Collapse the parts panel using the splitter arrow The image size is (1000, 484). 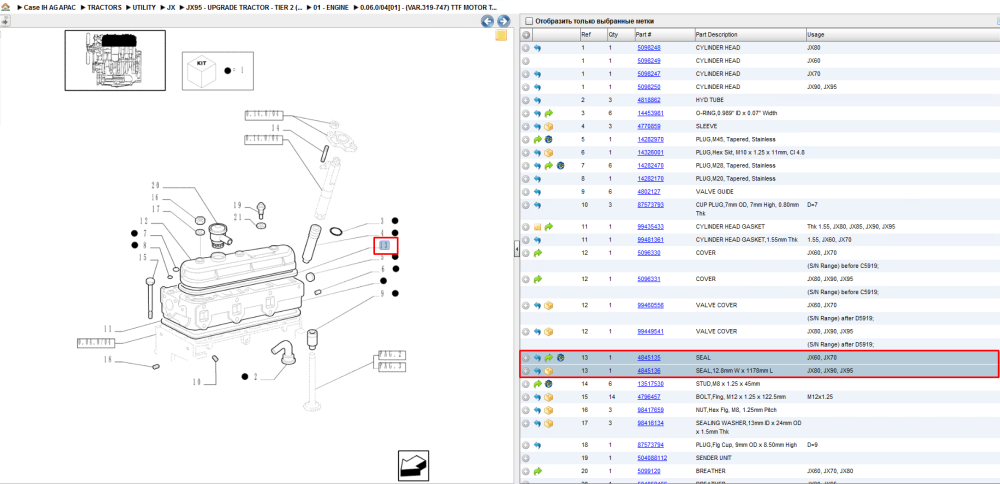(517, 251)
